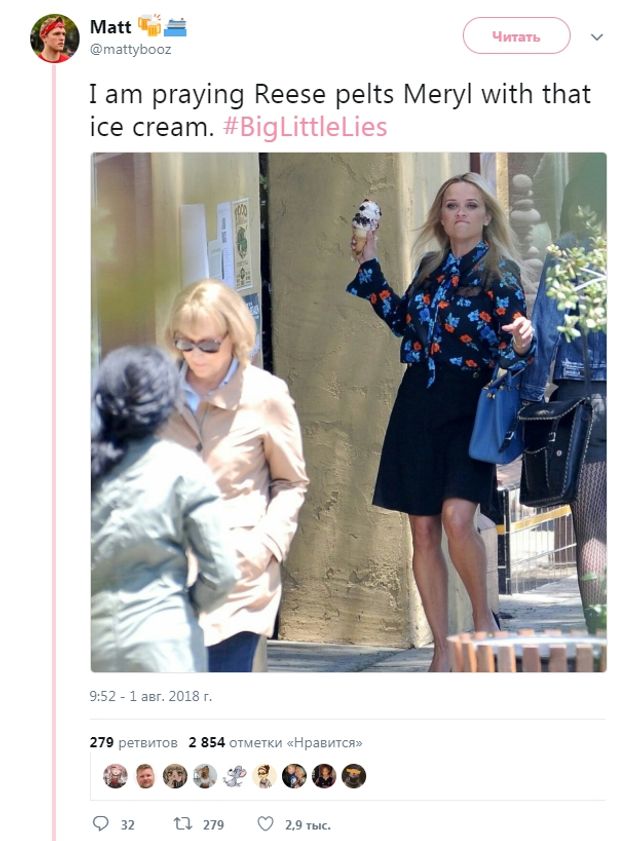Open the tweet timestamp 9:52 - 1 авг. 2018

[x=151, y=696]
